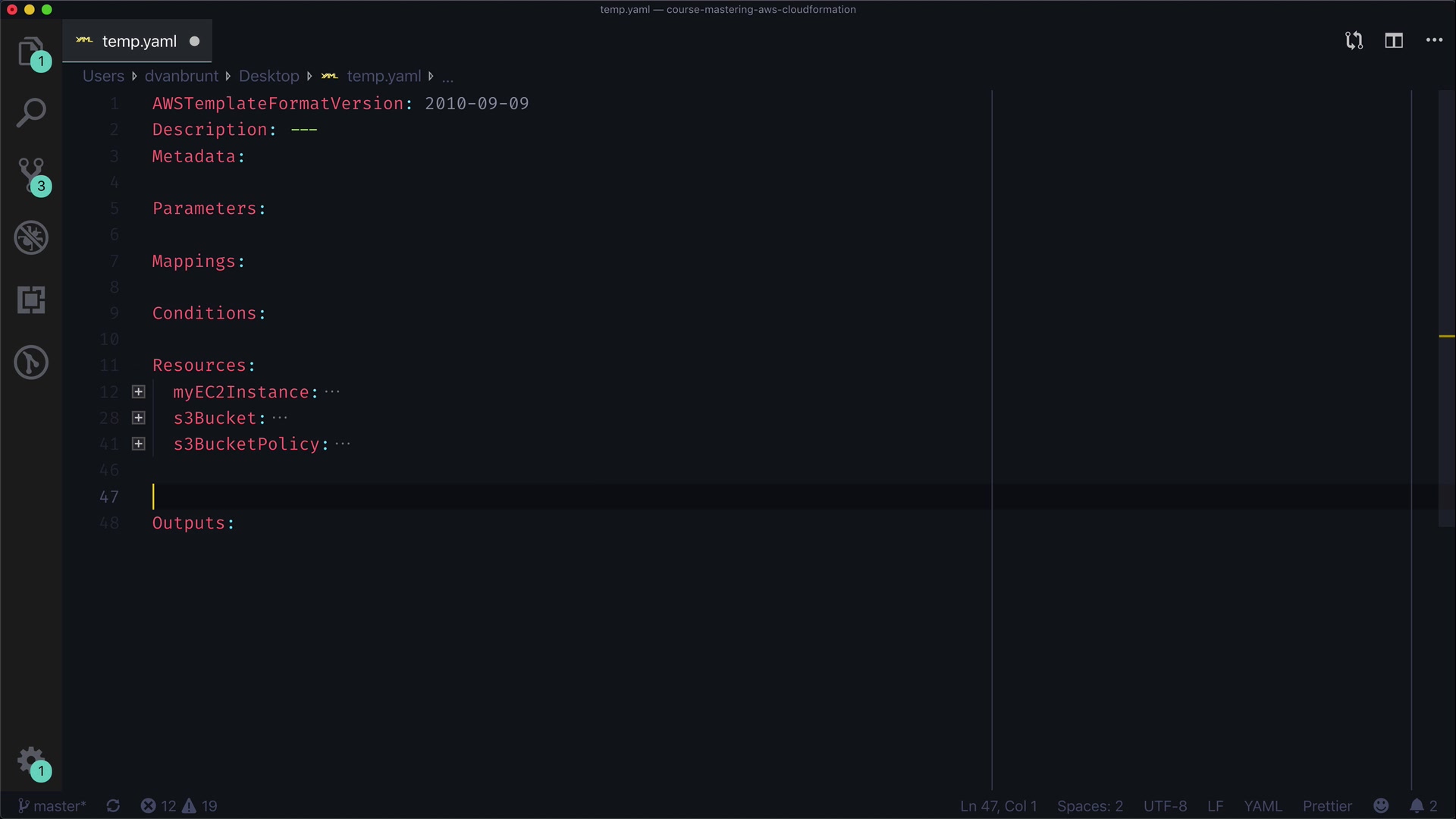Click the Desktop breadcrumb segment
1456x819 pixels.
268,76
